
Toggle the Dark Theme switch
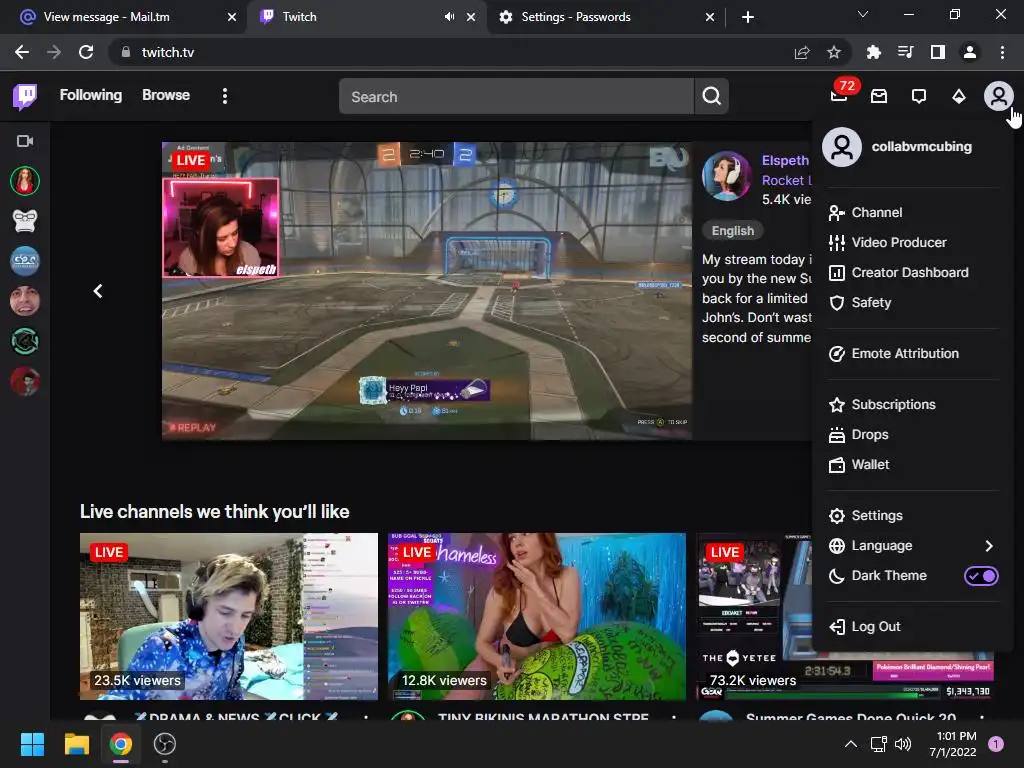coord(981,576)
